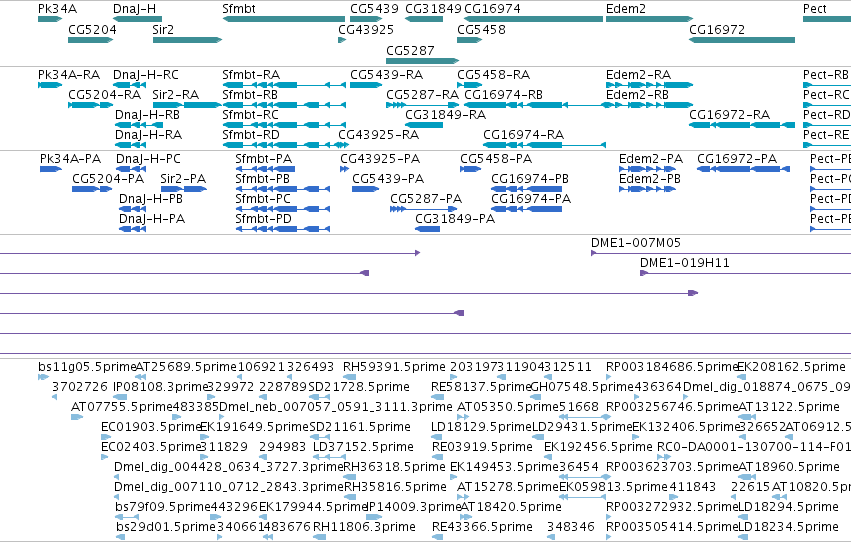Viewport: 851px width, 542px height.
Task: Select protein Sir2-PA
Action: pos(185,189)
